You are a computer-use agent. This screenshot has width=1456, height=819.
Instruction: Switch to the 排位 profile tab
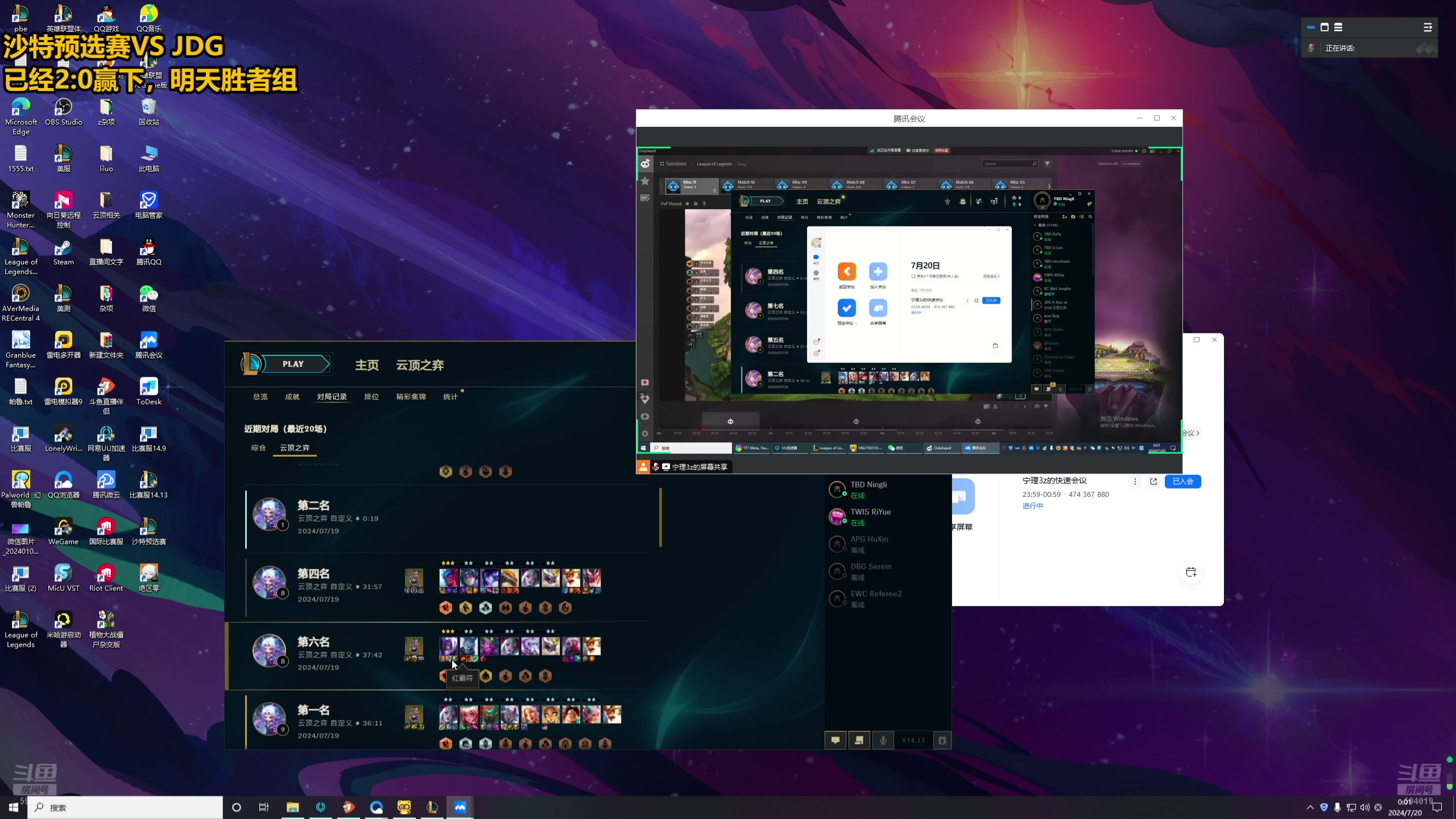tap(371, 396)
